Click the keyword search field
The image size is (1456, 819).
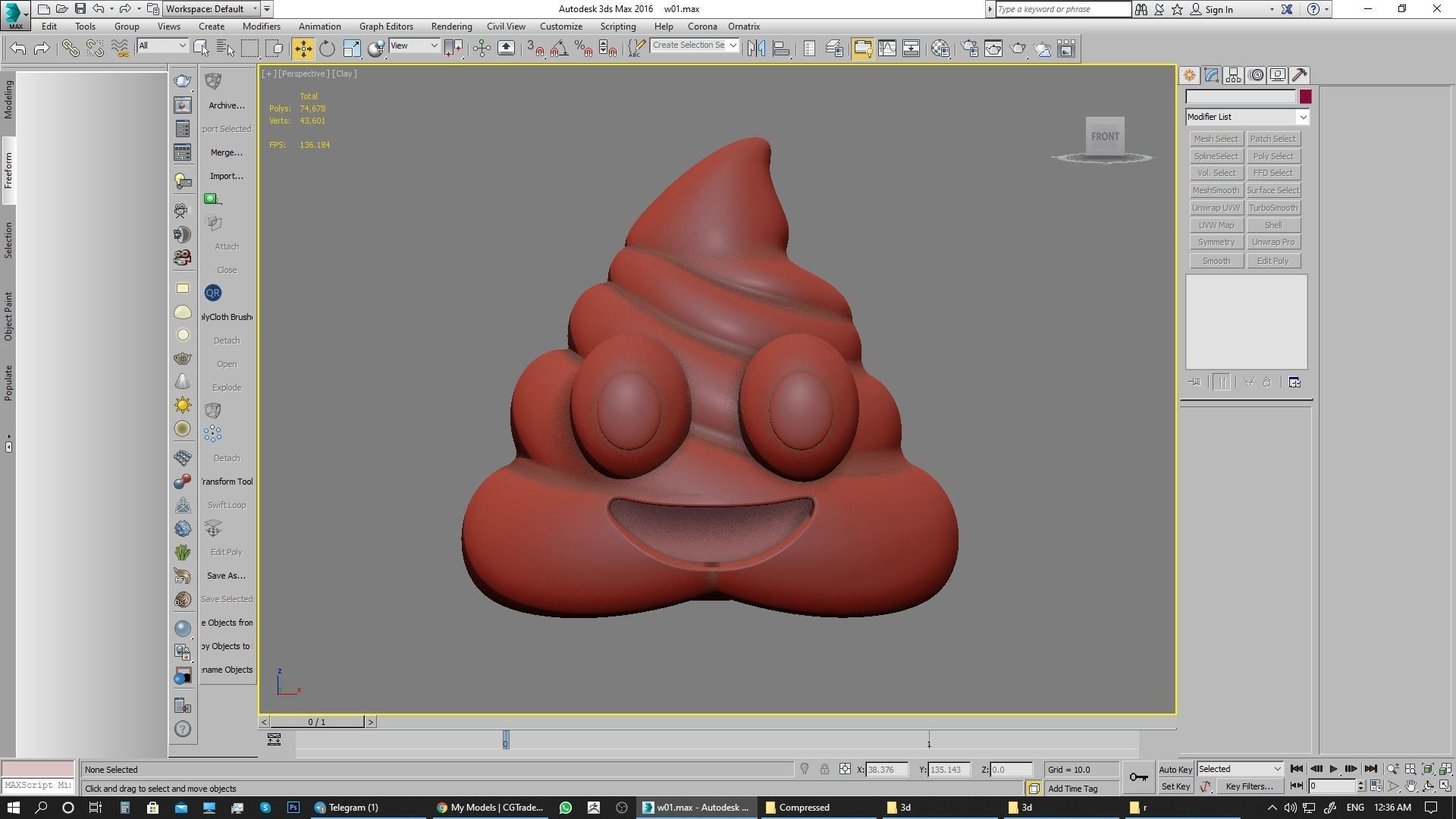coord(1063,9)
